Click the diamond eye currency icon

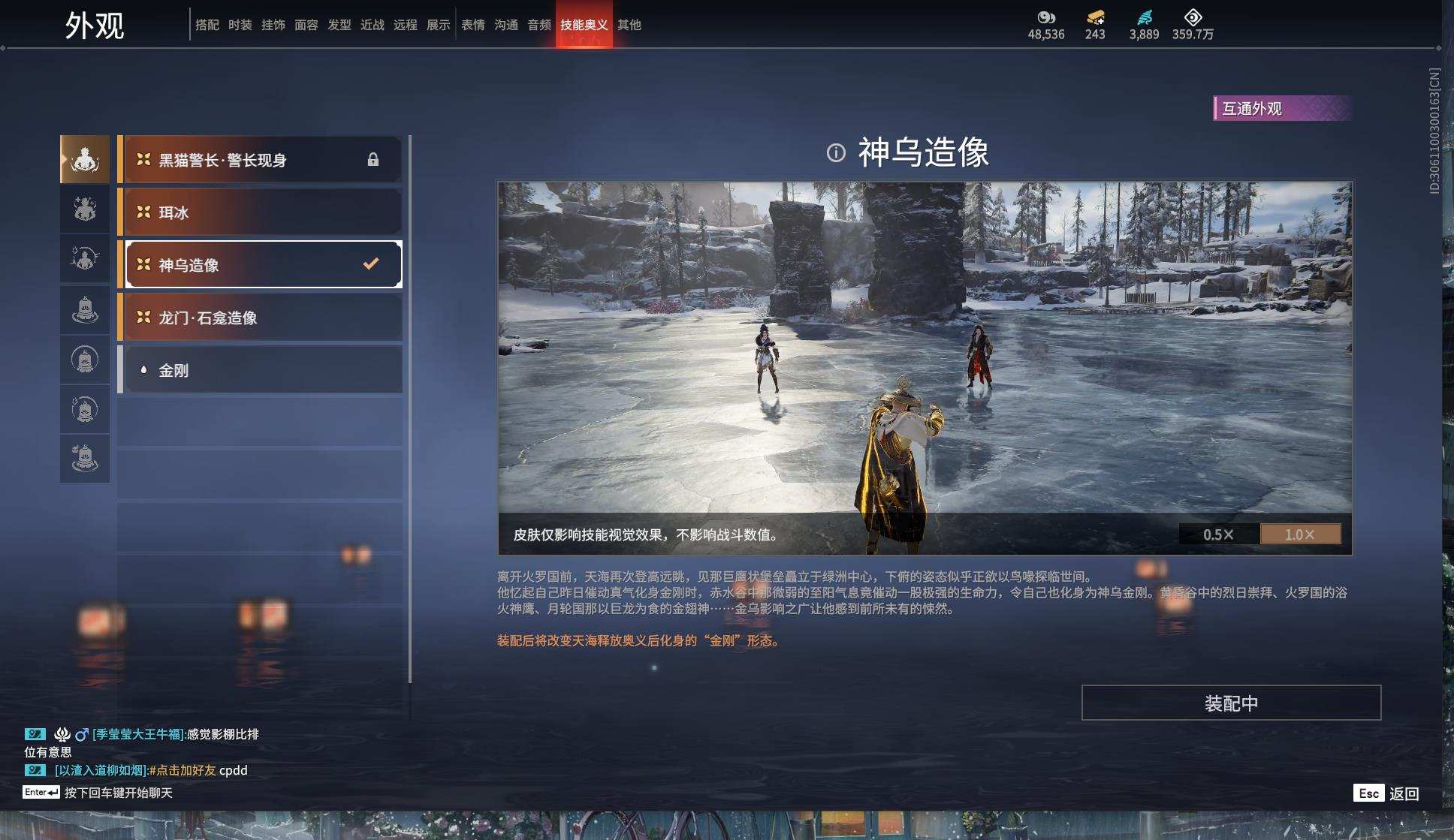1193,17
